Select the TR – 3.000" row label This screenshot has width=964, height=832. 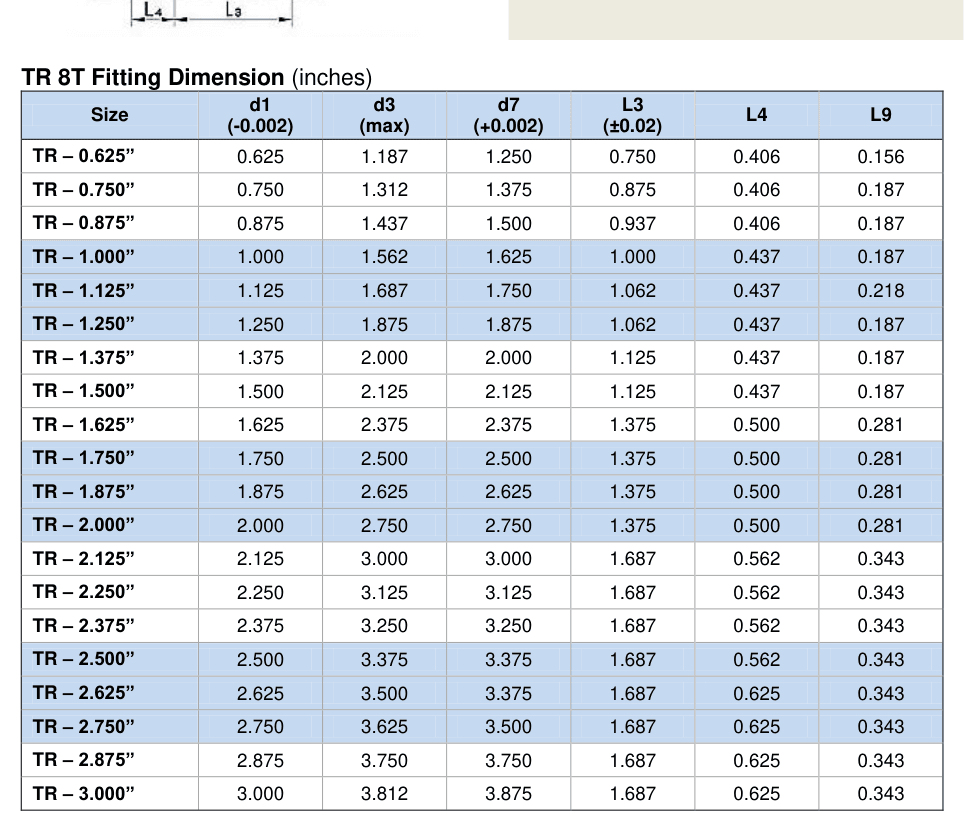click(x=84, y=793)
